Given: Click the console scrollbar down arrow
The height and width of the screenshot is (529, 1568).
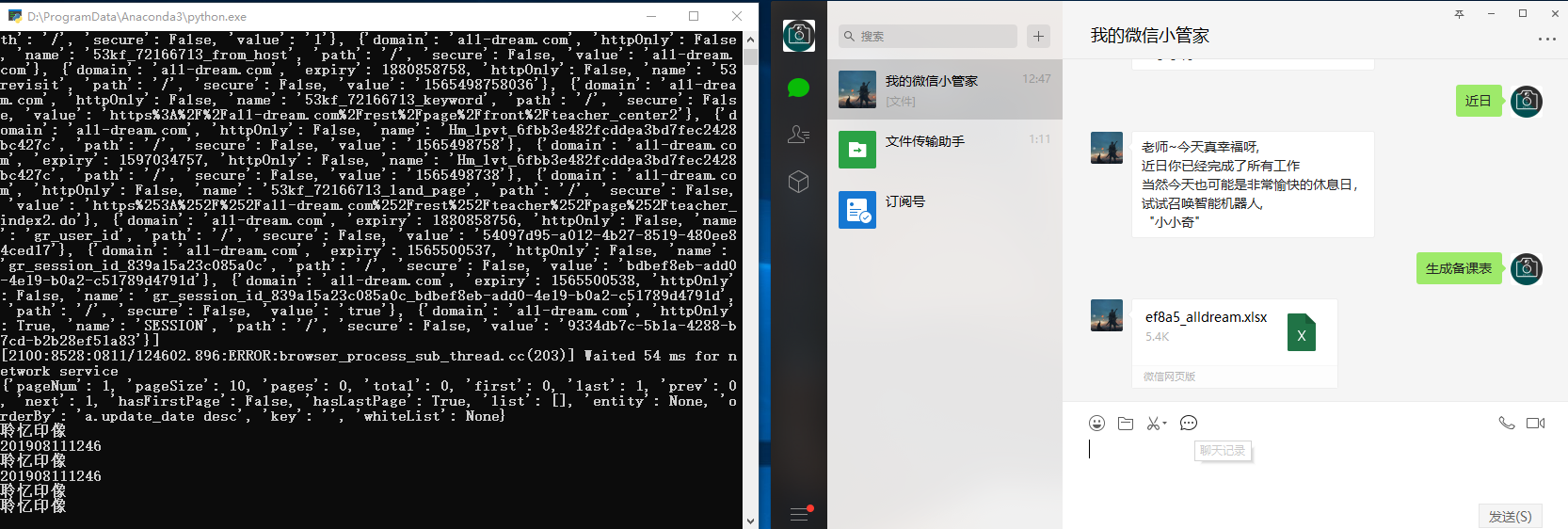Looking at the screenshot, I should (x=750, y=521).
